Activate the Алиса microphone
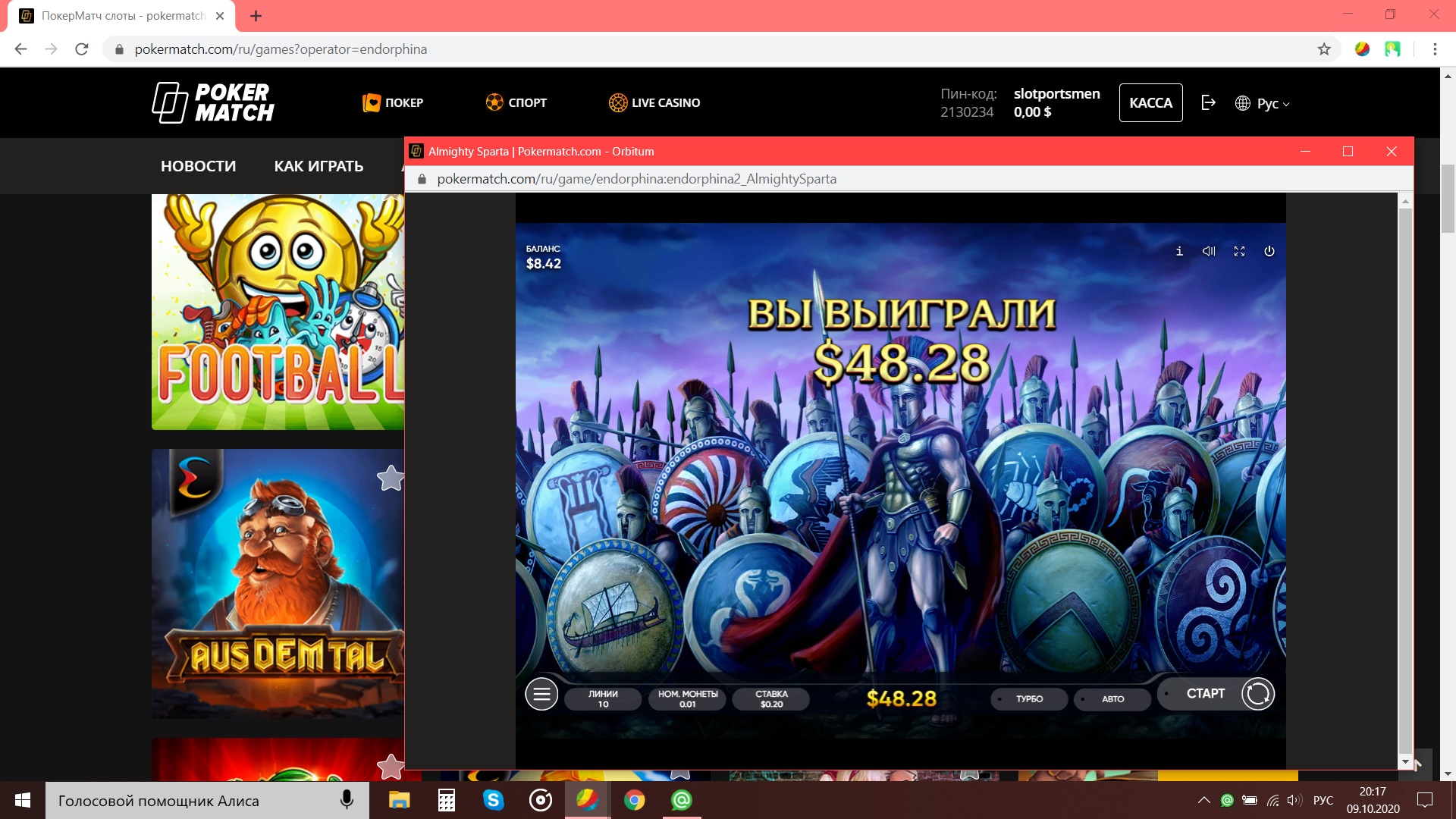 coord(347,800)
